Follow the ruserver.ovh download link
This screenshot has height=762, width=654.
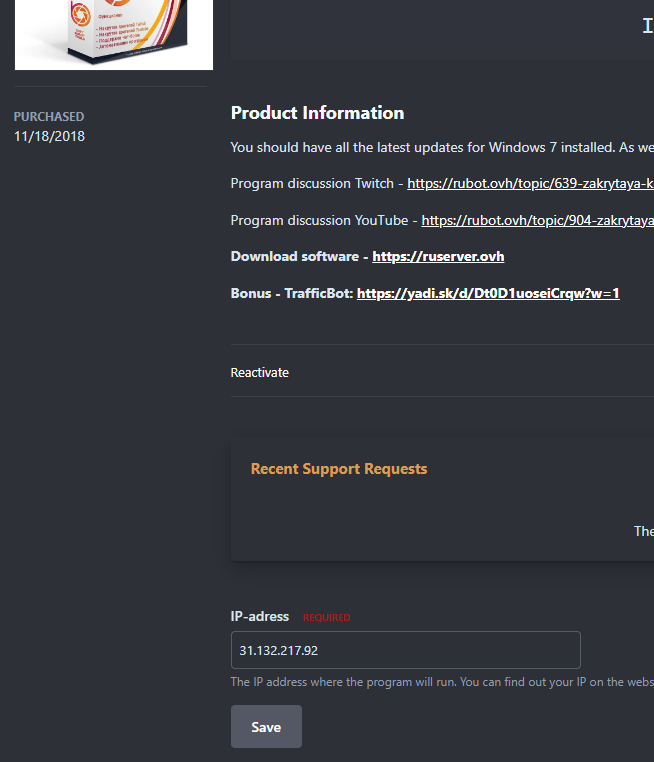[438, 257]
